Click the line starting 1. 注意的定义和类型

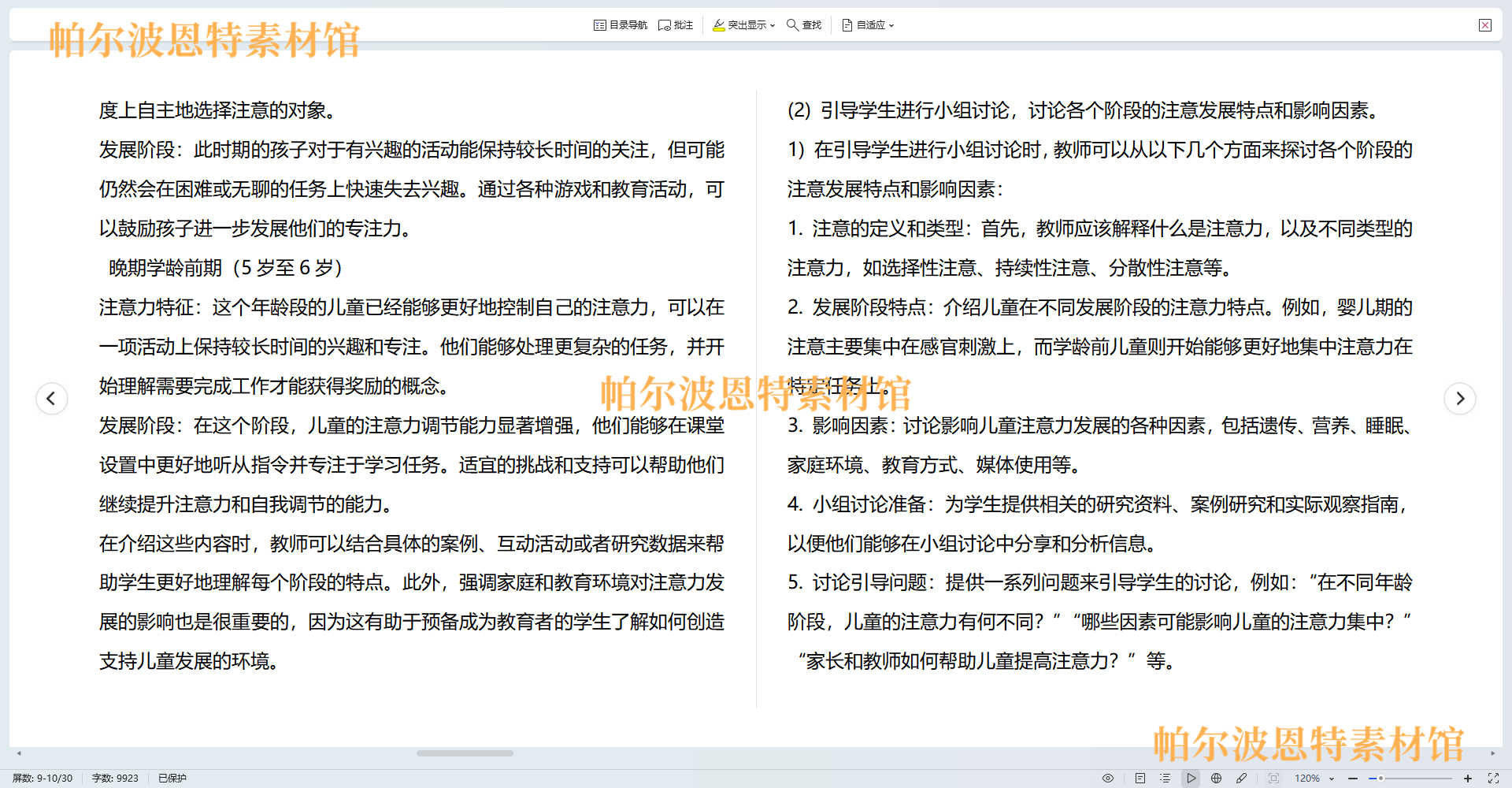tap(1100, 229)
